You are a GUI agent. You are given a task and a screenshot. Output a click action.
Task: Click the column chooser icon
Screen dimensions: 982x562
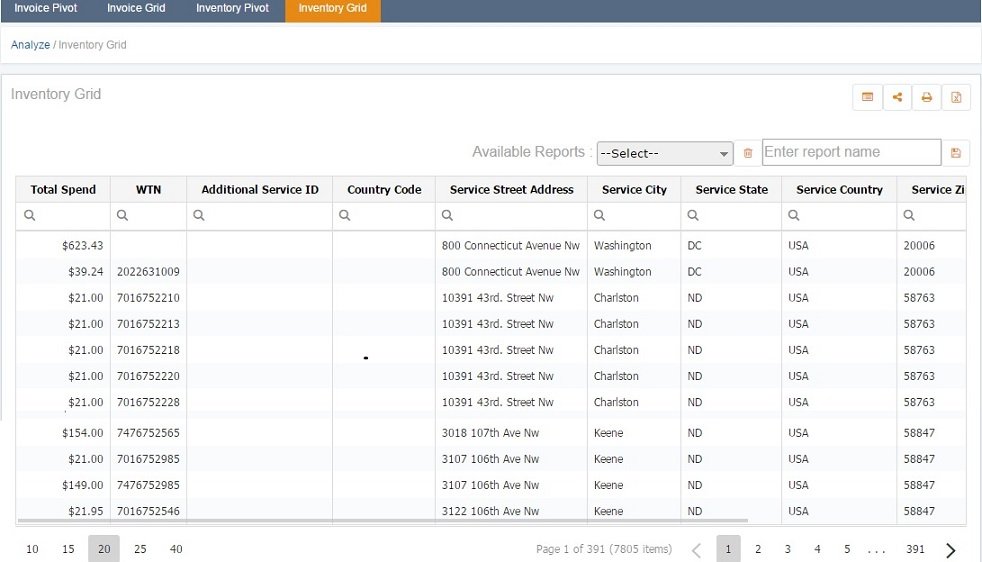point(867,97)
